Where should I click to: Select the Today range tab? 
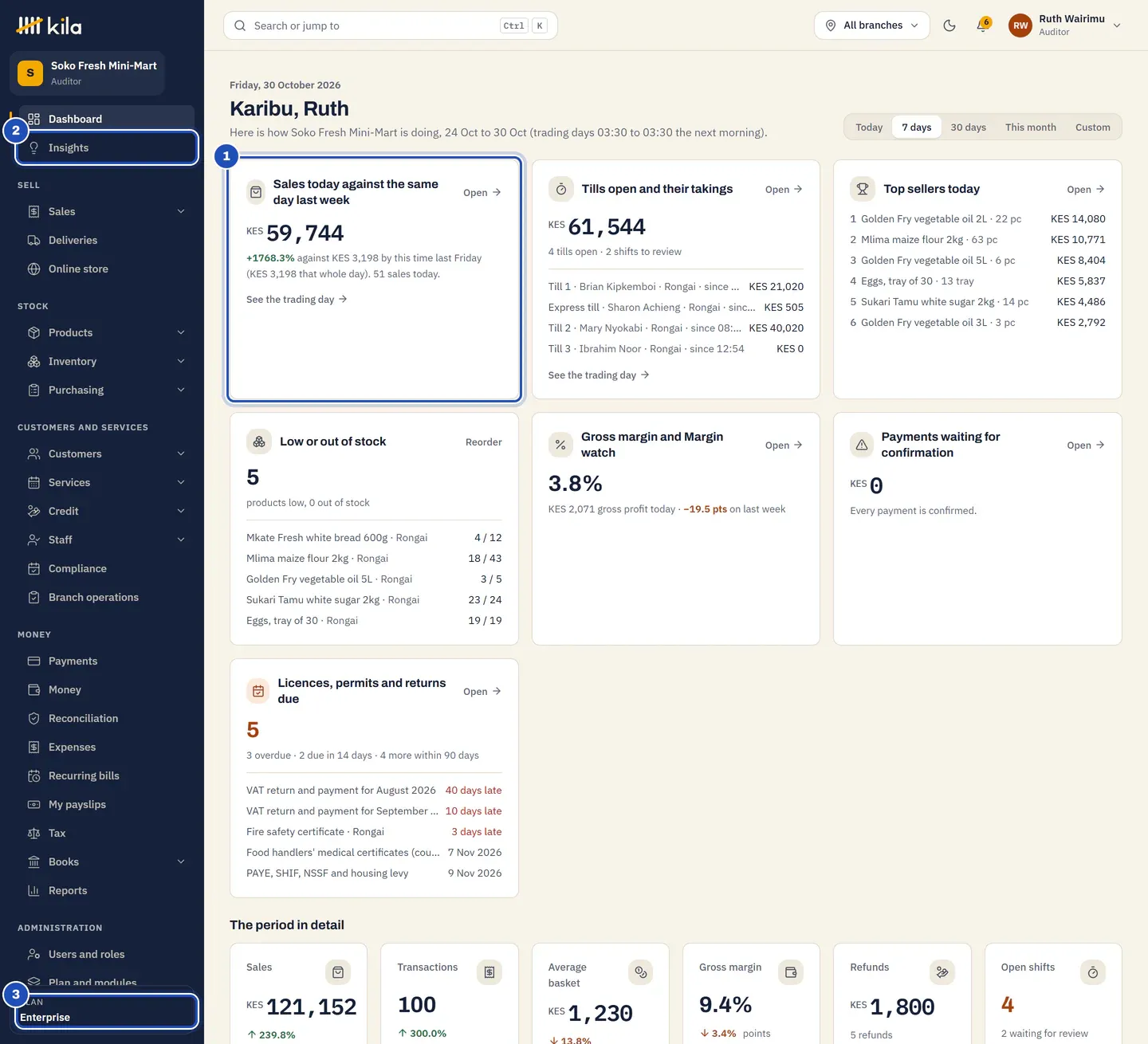[x=869, y=128]
